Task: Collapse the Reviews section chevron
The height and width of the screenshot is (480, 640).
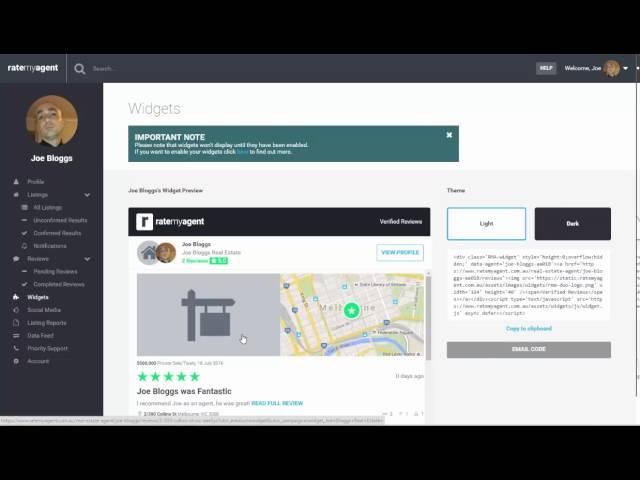Action: coord(87,259)
